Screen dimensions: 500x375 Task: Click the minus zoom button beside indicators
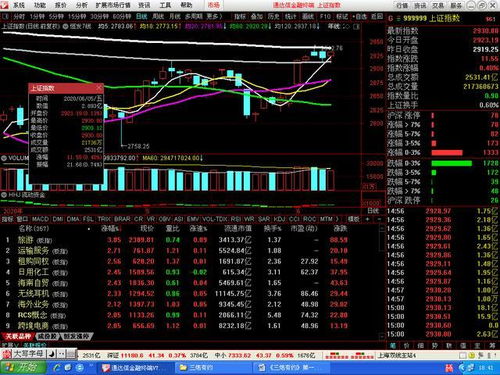[379, 219]
